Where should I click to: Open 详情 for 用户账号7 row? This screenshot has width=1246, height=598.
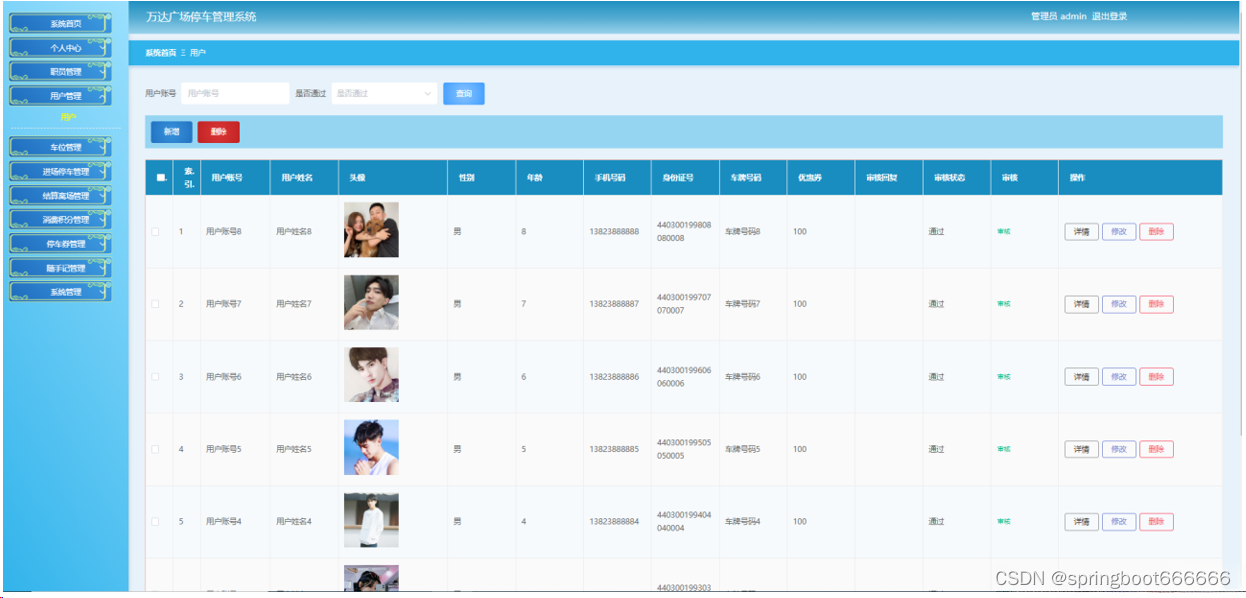[1081, 304]
